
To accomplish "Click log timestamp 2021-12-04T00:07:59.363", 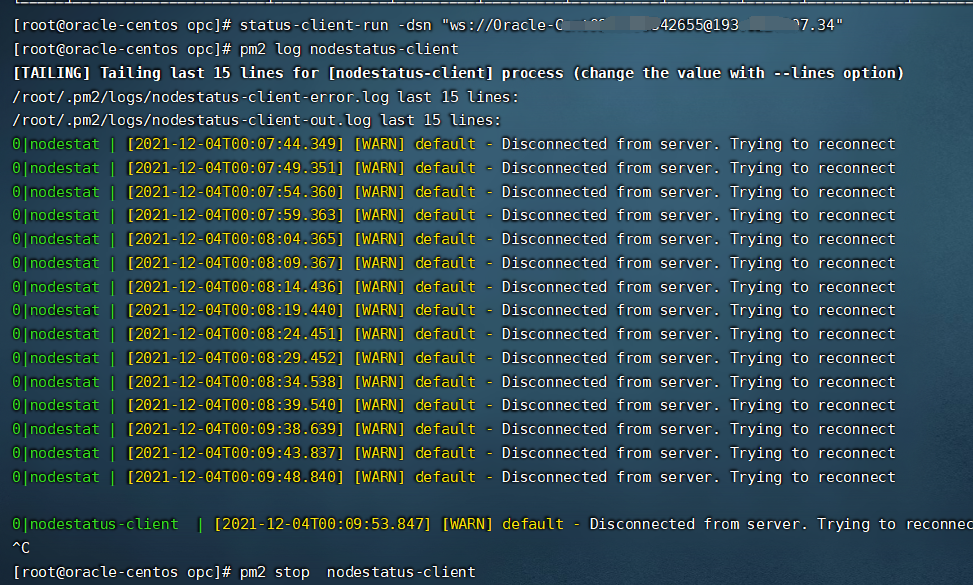I will (235, 215).
